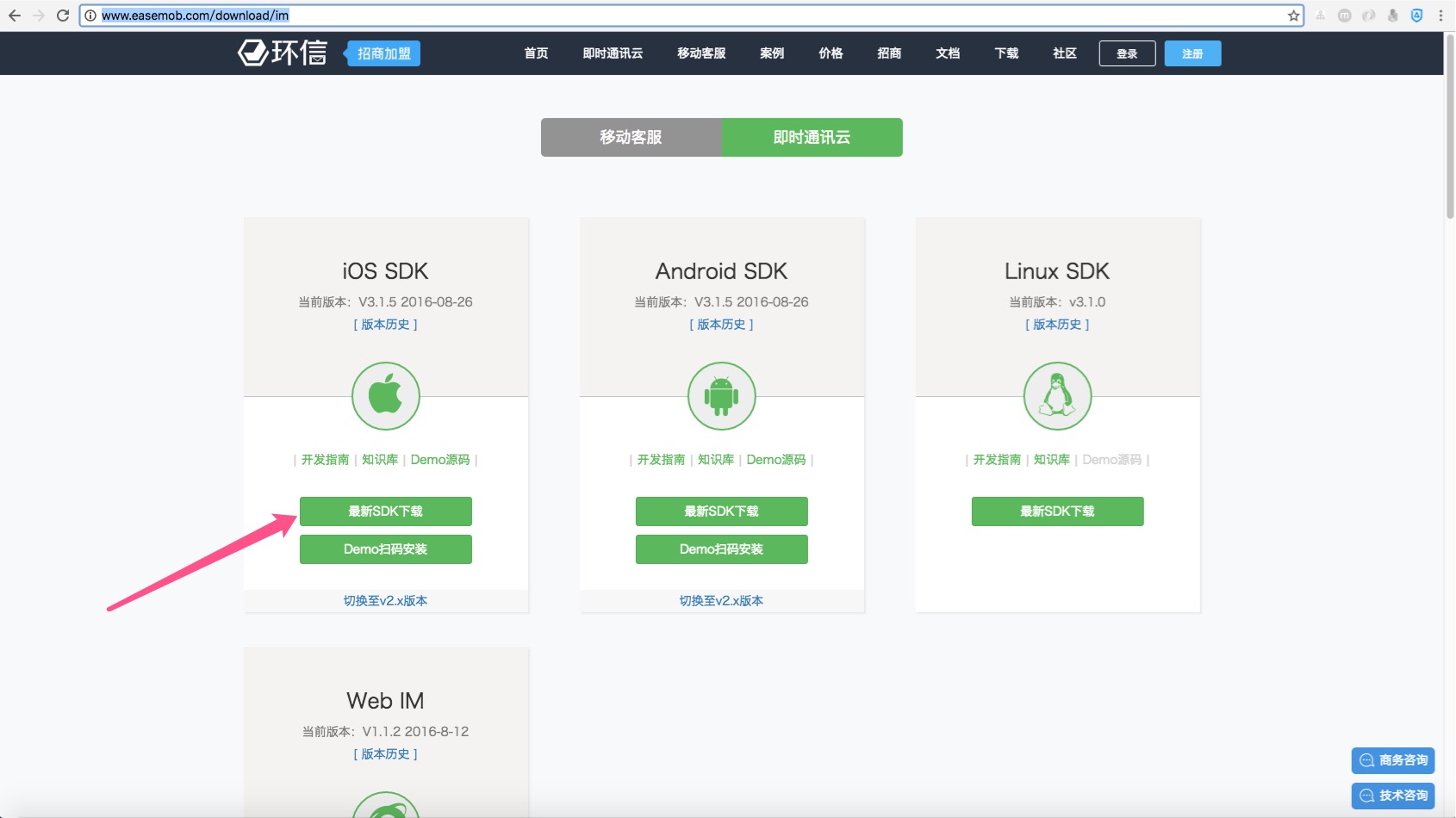Click the iOS SDK title text
Viewport: 1456px width, 818px height.
click(x=386, y=271)
